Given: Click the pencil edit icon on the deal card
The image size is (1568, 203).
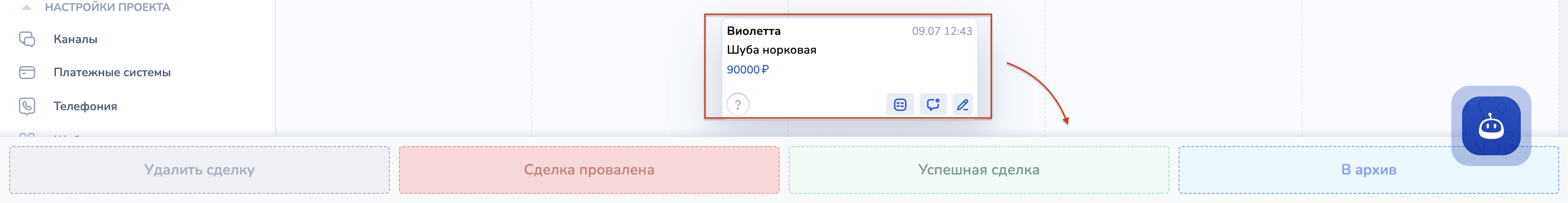Looking at the screenshot, I should [x=962, y=105].
